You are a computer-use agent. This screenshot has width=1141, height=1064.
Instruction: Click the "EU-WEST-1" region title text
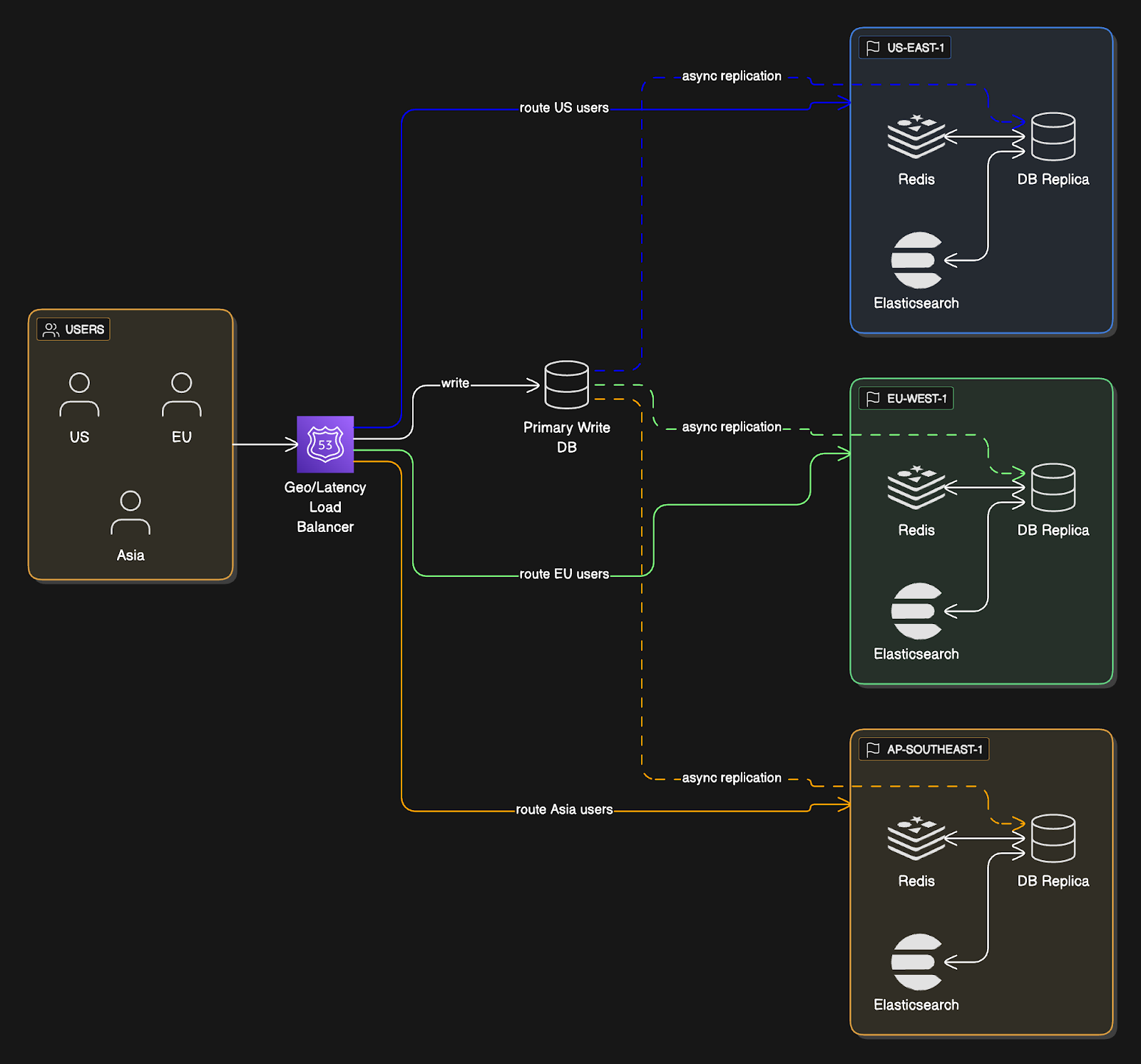(x=917, y=399)
